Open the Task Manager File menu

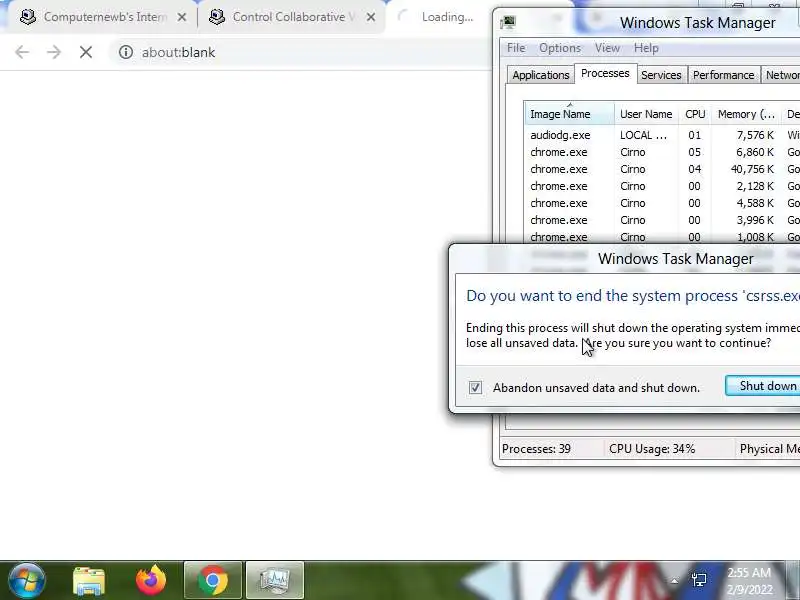pos(516,48)
